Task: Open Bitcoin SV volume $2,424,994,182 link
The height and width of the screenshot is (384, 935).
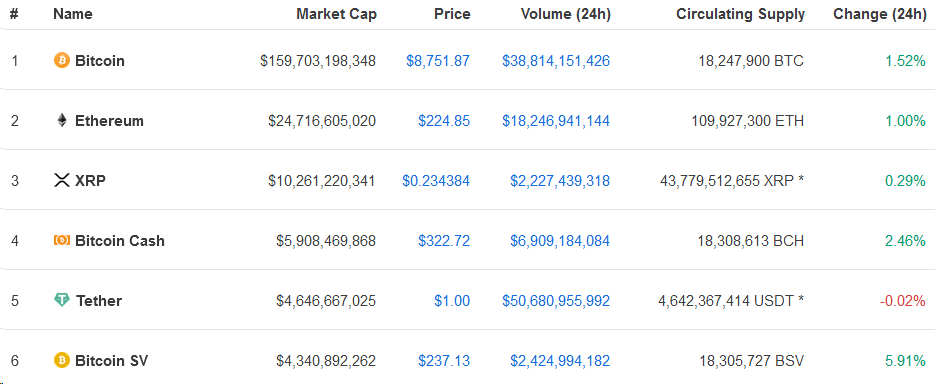Action: click(560, 361)
